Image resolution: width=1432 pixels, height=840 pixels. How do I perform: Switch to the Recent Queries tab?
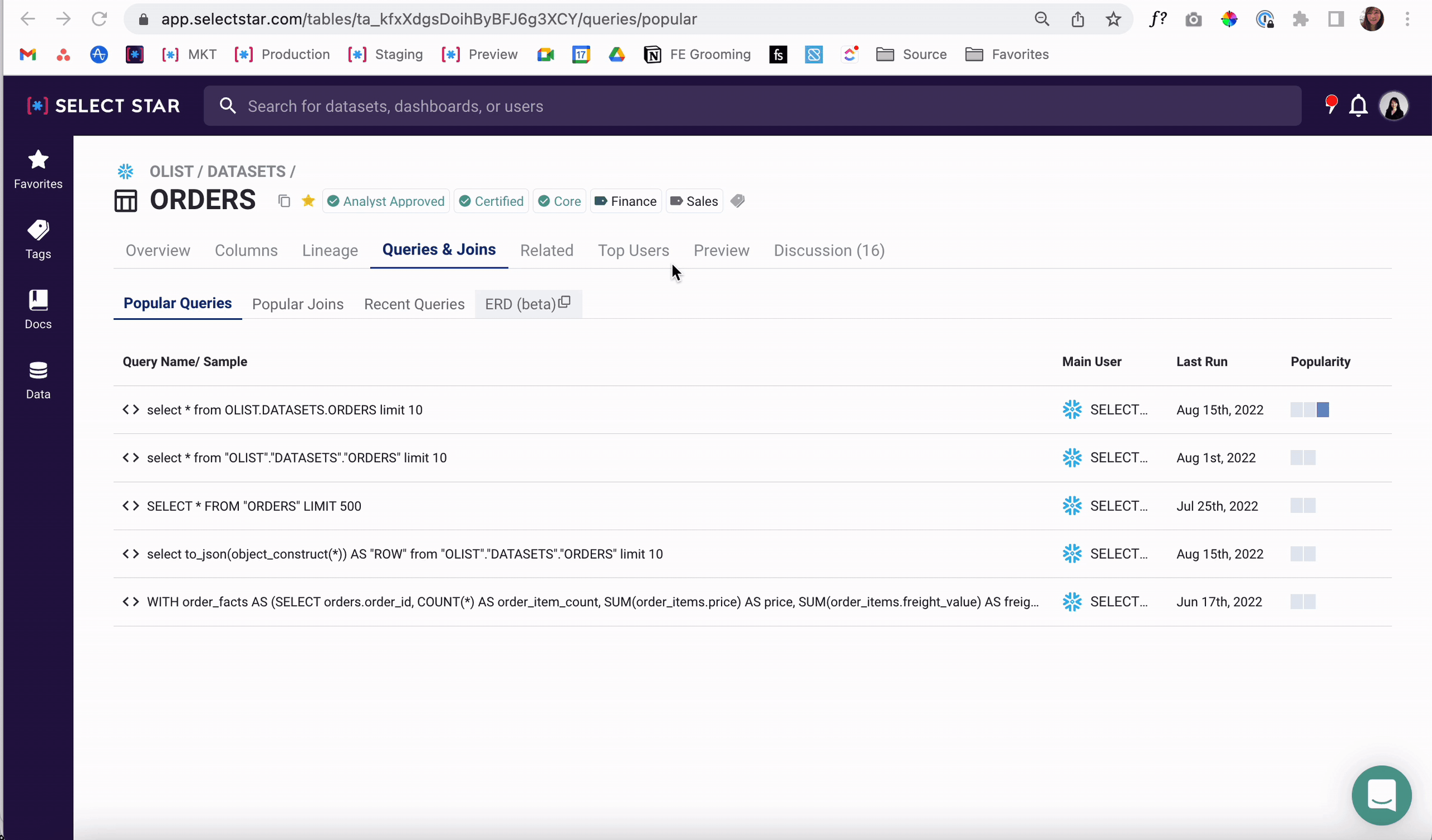tap(414, 304)
